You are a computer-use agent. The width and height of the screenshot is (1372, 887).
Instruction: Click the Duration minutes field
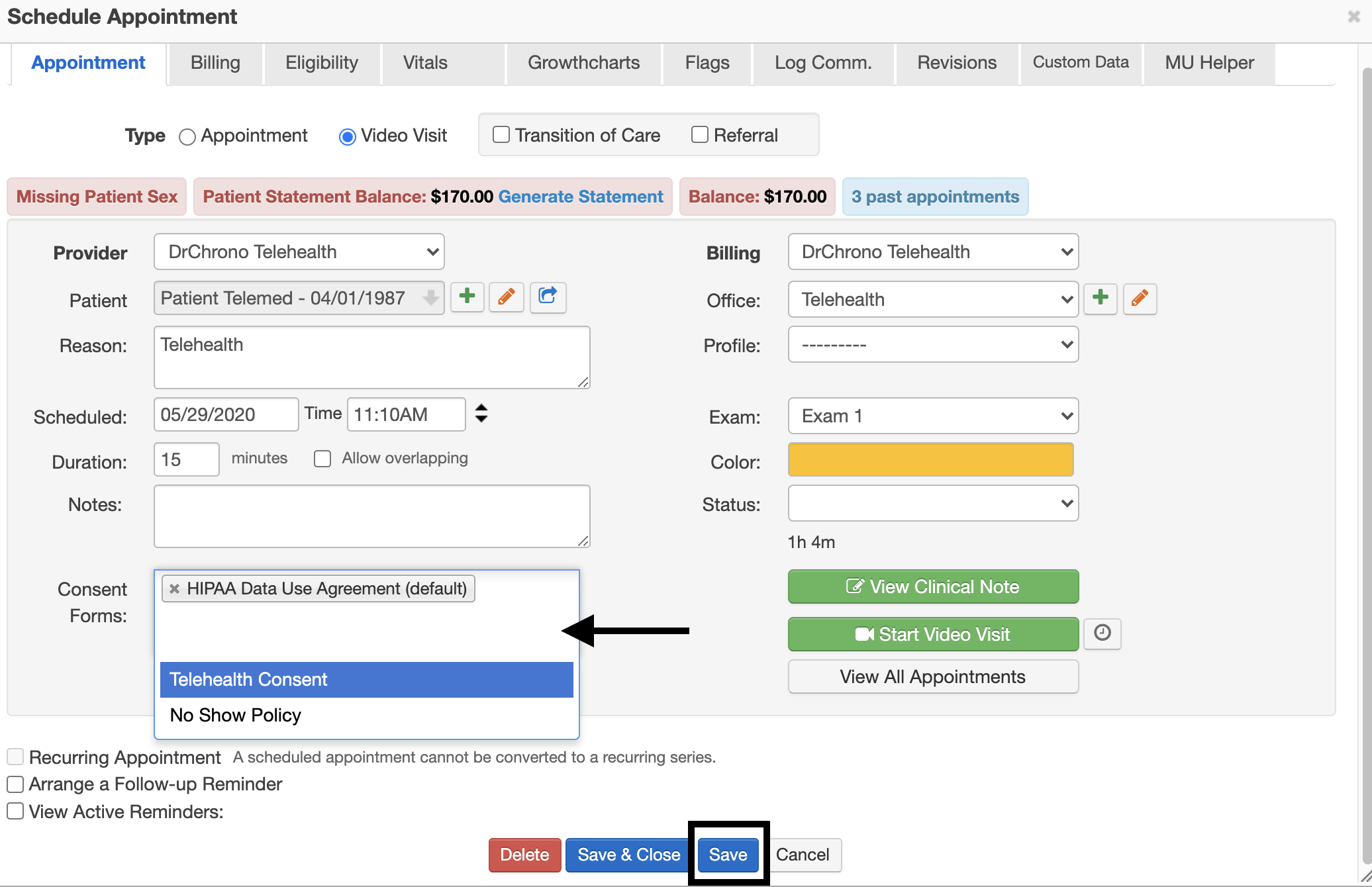tap(186, 459)
